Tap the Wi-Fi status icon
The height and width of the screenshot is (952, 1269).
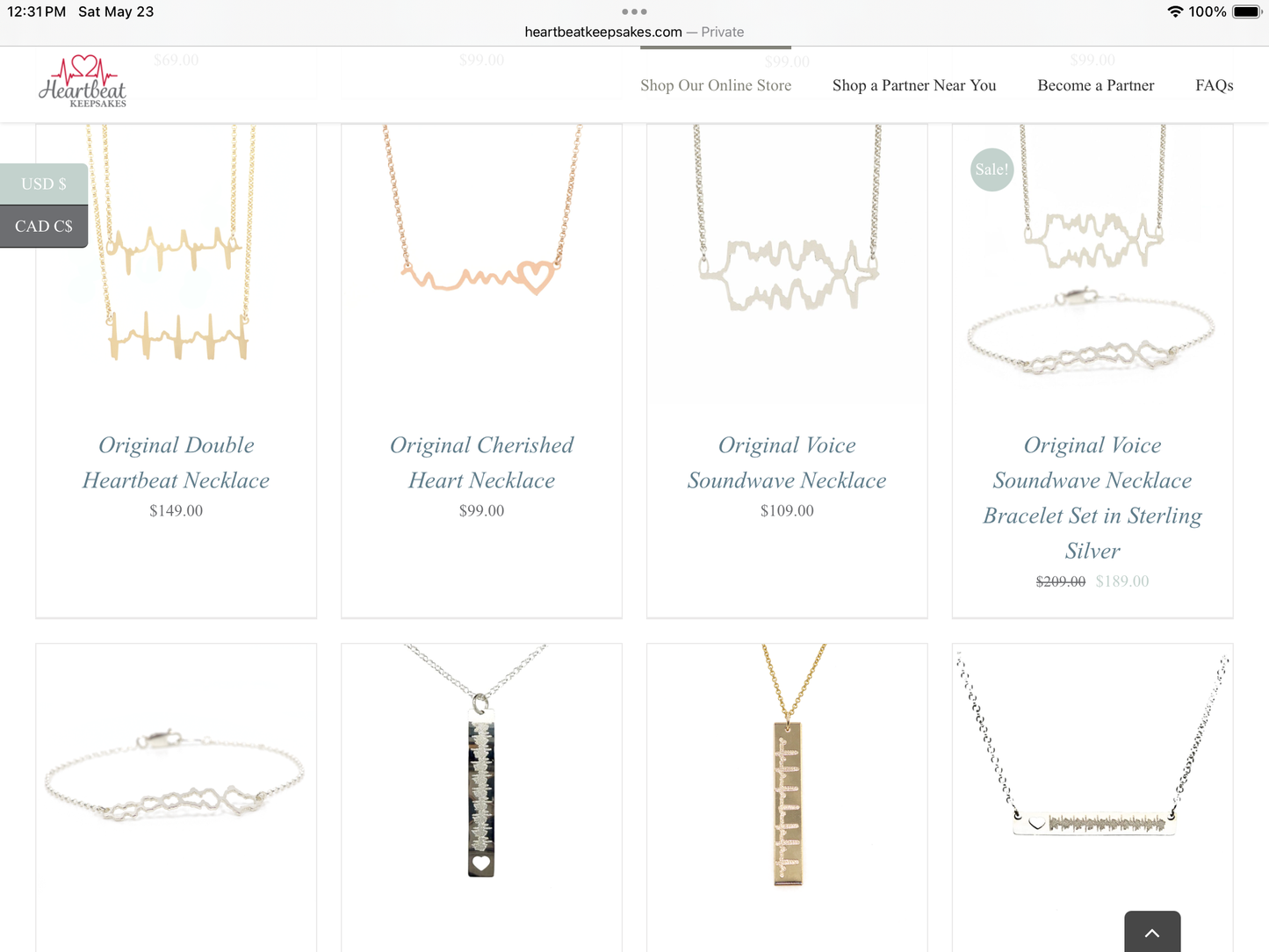1175,11
